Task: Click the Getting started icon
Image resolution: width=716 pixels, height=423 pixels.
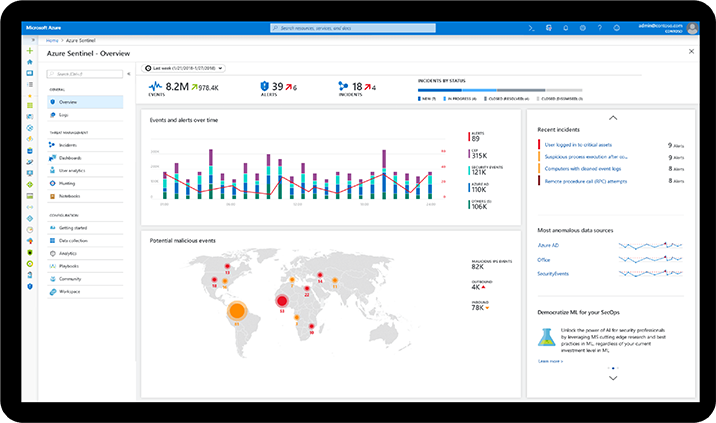Action: [x=52, y=227]
